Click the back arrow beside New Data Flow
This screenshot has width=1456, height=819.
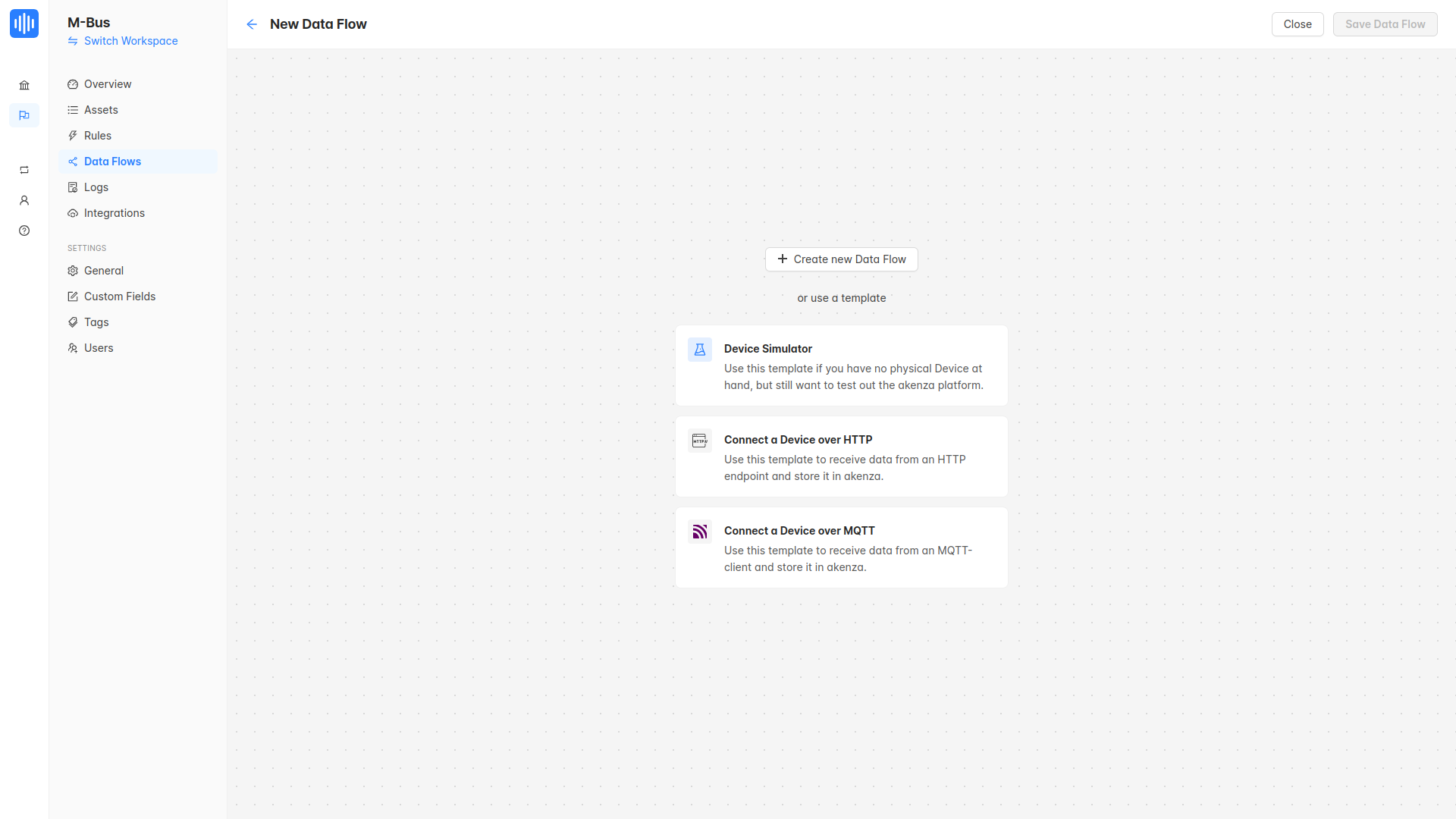(252, 24)
